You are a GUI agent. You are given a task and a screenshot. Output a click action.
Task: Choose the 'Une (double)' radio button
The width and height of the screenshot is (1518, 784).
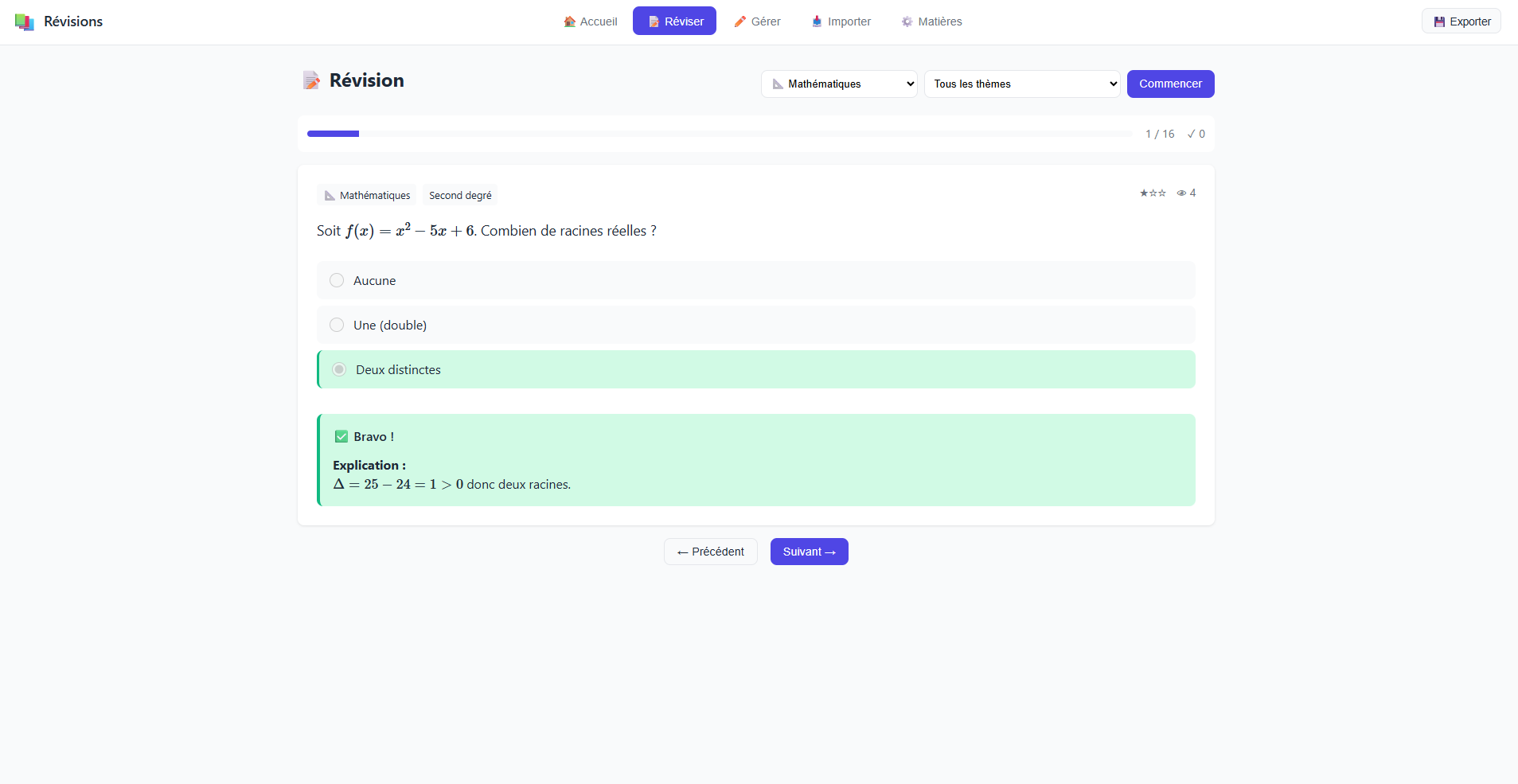[x=337, y=325]
